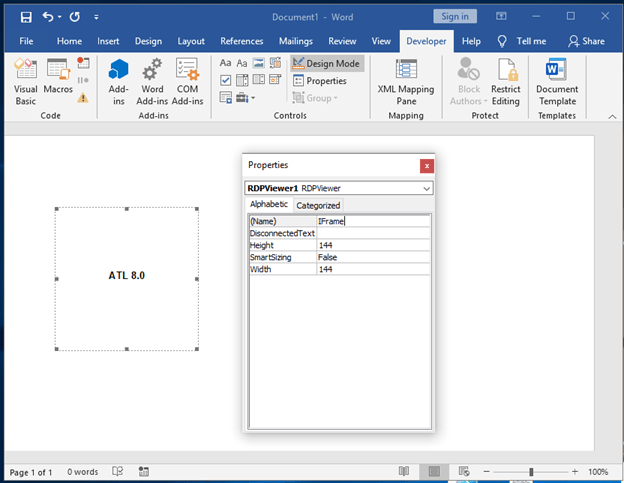Open the Macros dialog

(x=58, y=76)
